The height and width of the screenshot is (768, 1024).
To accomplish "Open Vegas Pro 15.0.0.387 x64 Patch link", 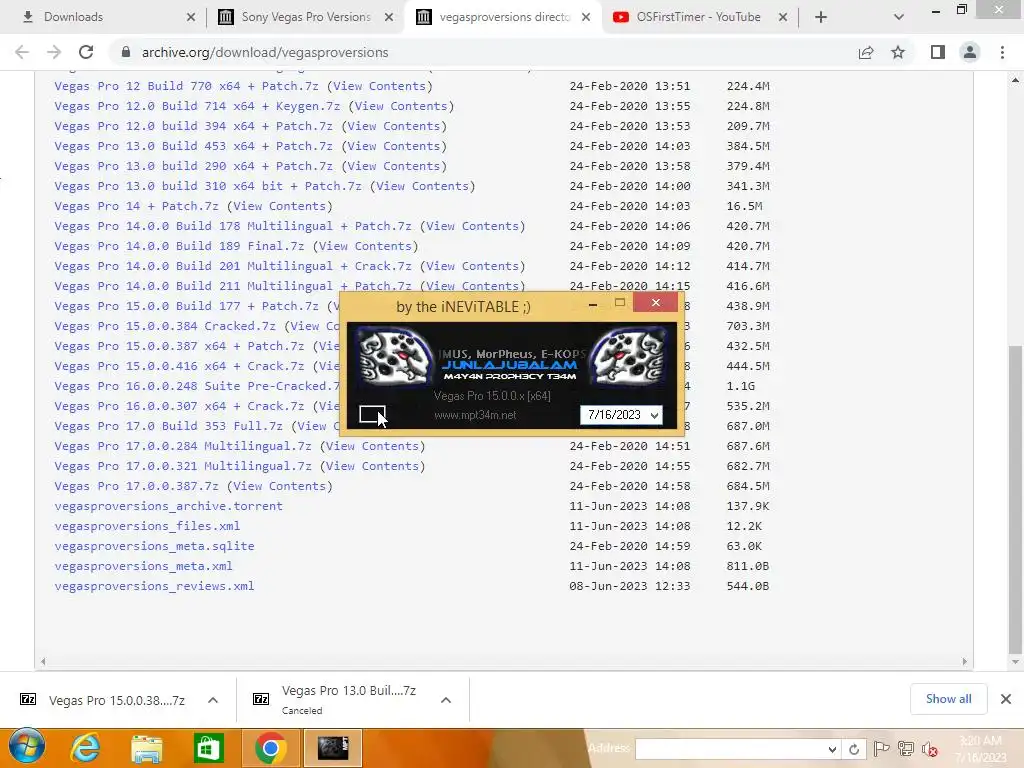I will click(179, 346).
